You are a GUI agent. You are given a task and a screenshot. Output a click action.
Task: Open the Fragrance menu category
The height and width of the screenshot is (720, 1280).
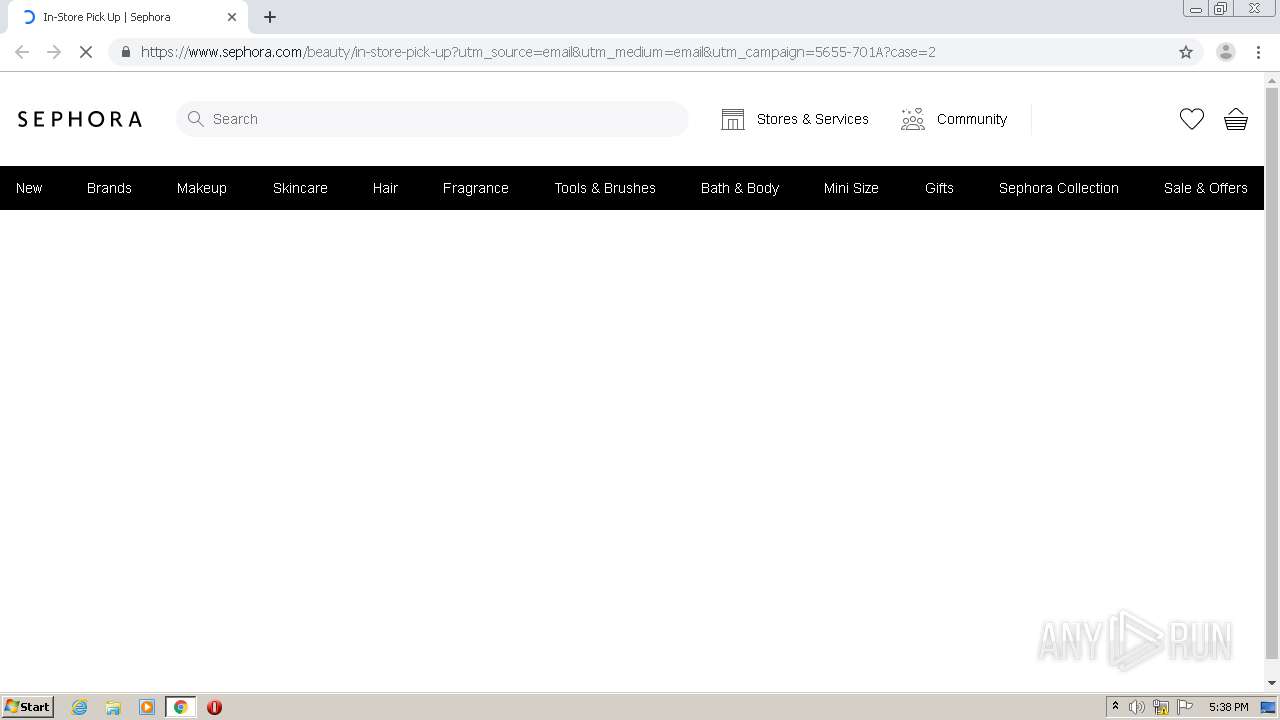pos(476,188)
